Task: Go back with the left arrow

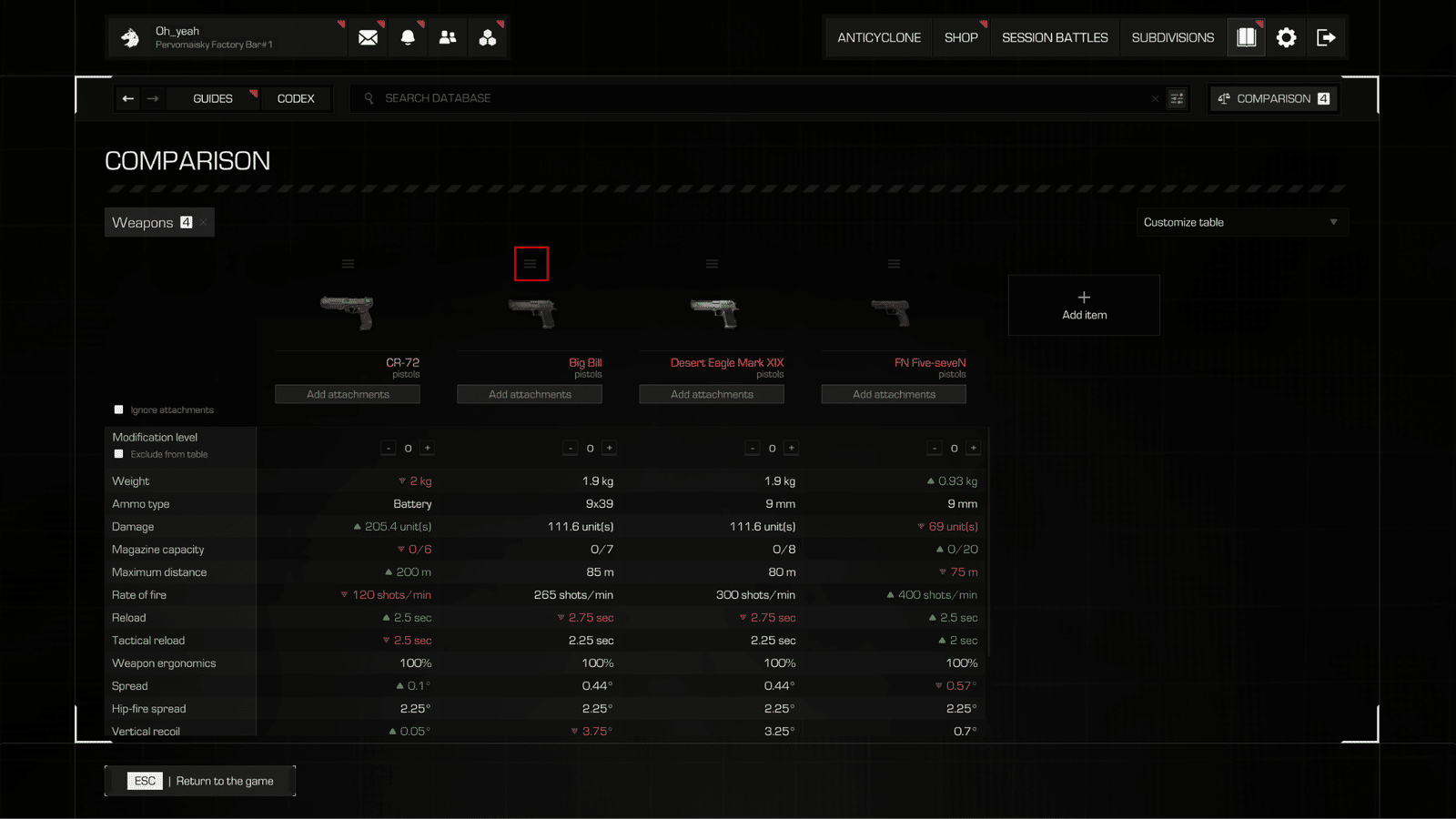Action: (128, 98)
